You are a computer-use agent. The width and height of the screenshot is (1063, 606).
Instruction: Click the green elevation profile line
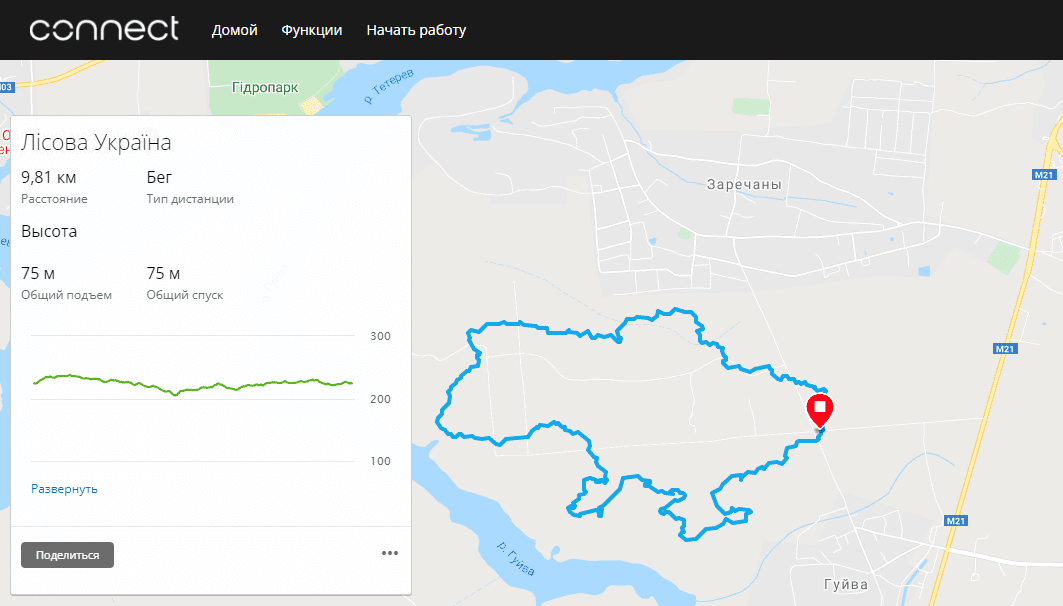190,384
